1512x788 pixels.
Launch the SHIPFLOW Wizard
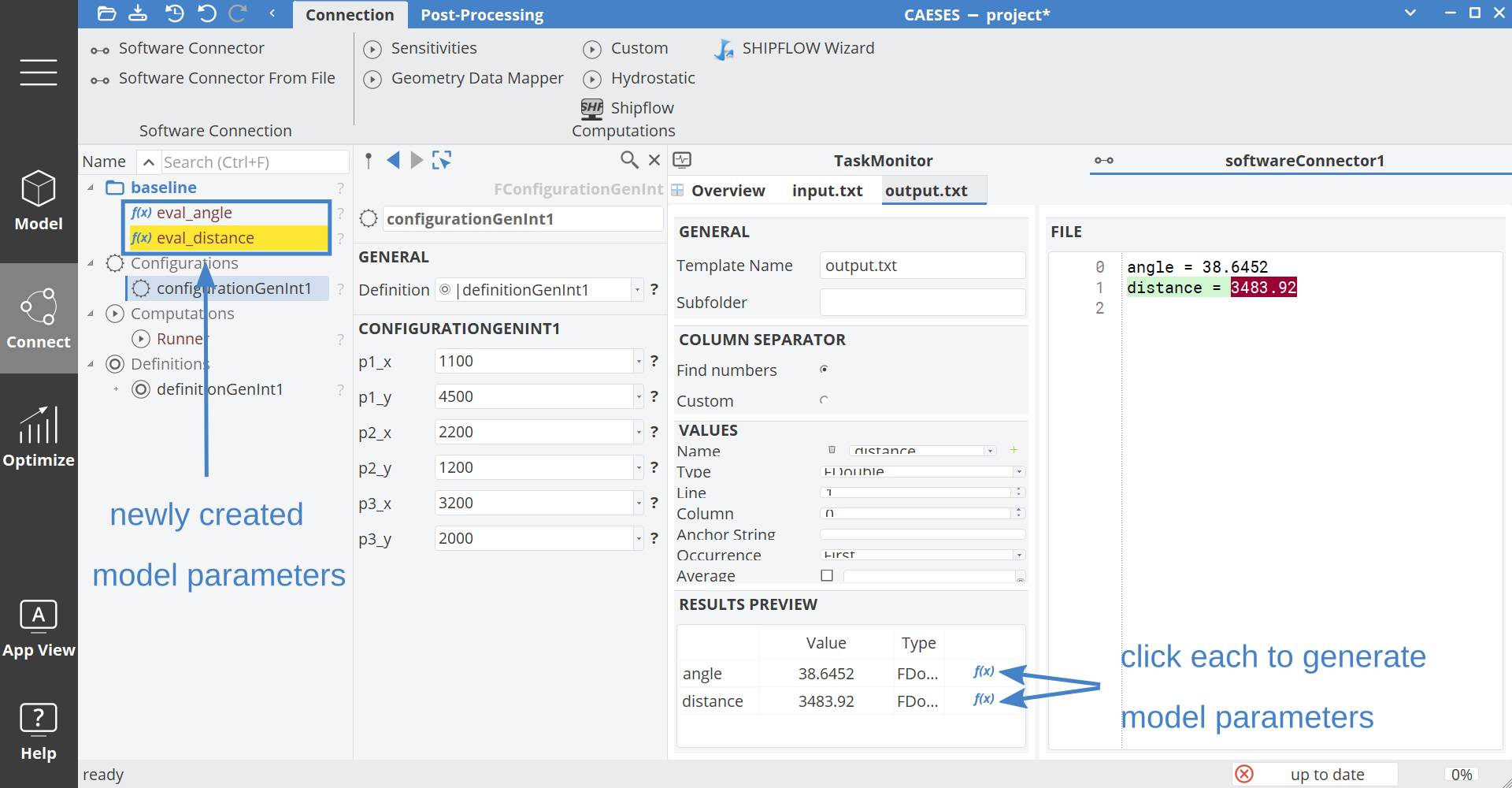tap(794, 49)
